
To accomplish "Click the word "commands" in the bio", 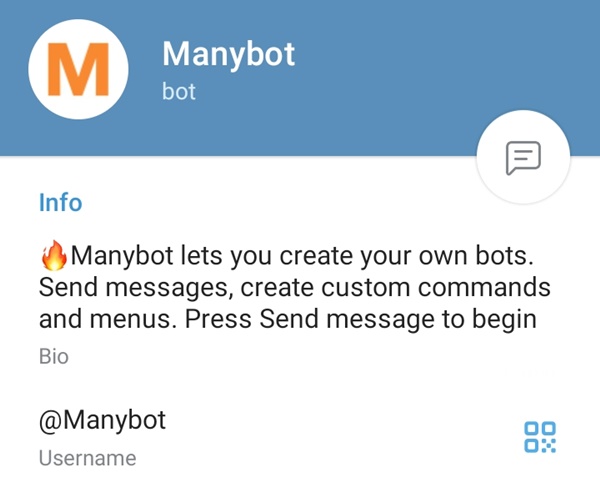I will (x=484, y=287).
